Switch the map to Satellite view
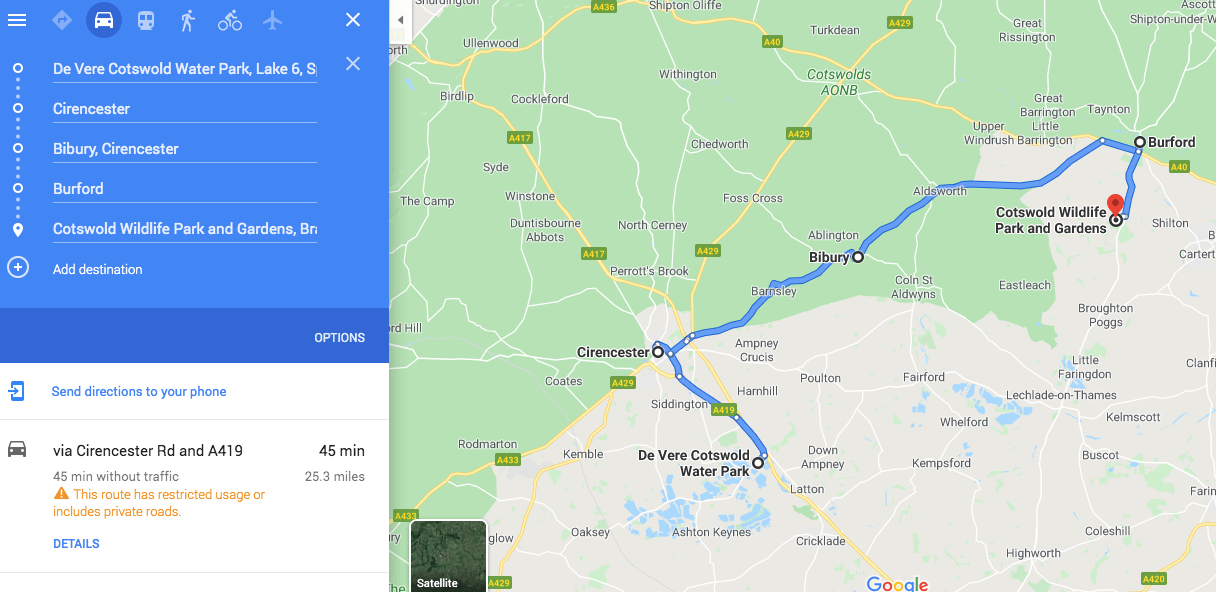 click(x=447, y=556)
